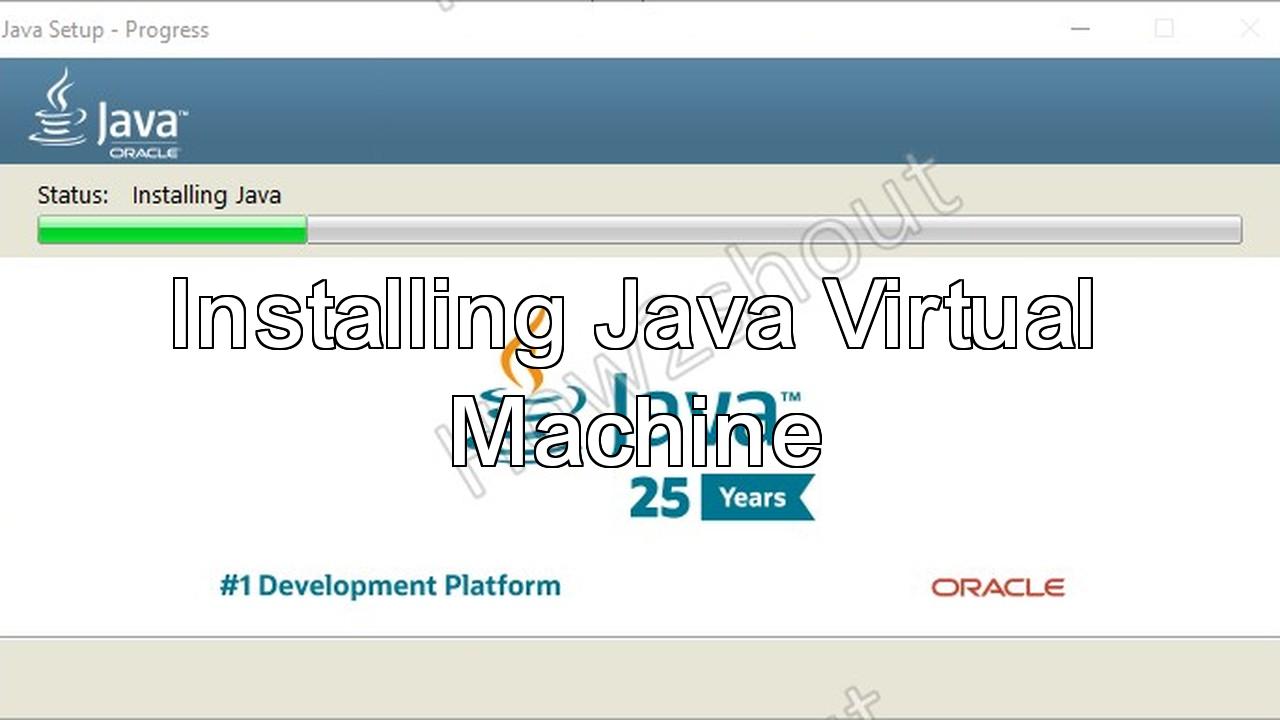Click the word Machine in overlay heading
Image resolution: width=1280 pixels, height=720 pixels.
coord(635,432)
